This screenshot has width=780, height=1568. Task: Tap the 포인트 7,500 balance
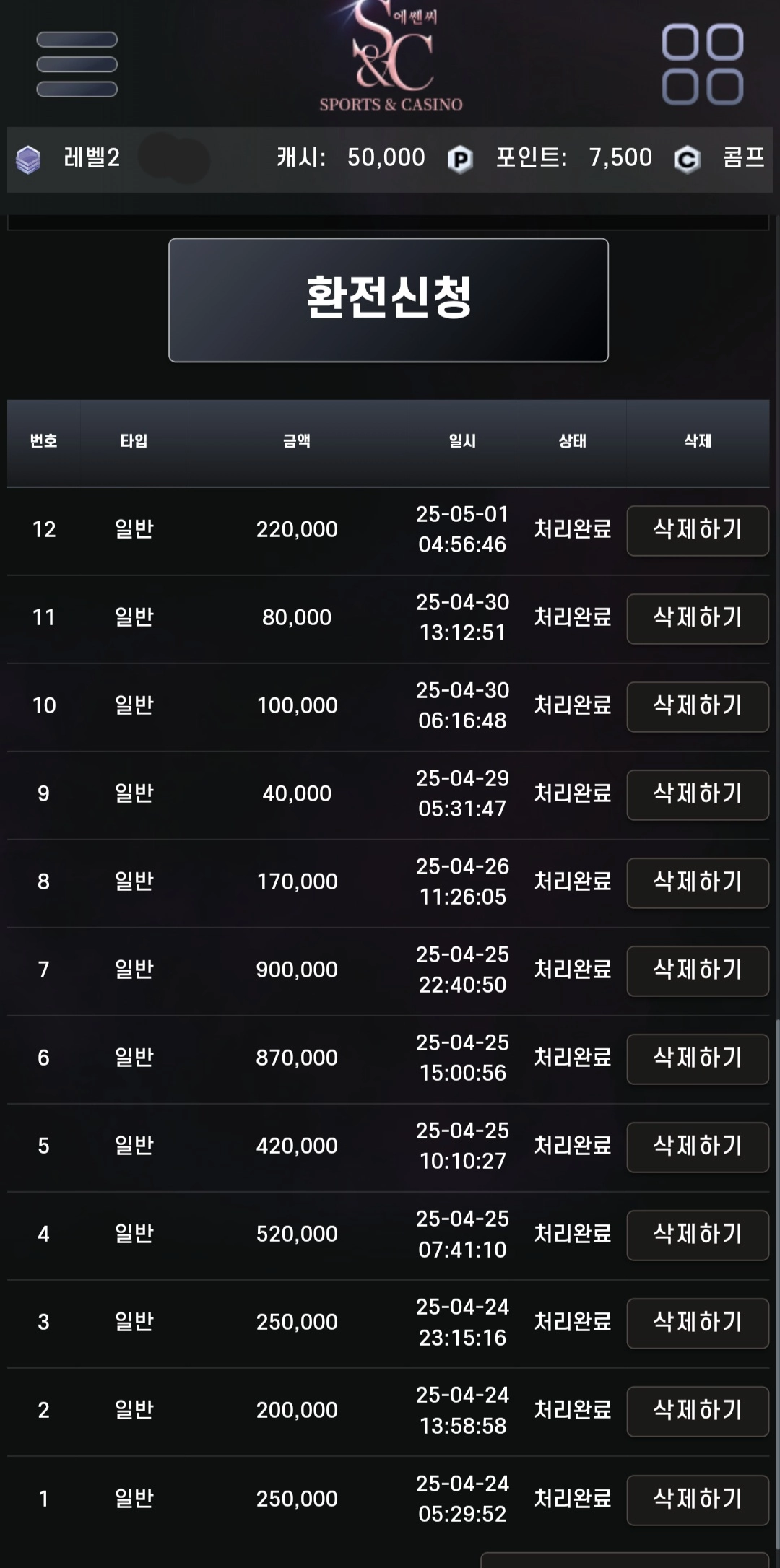tap(574, 157)
